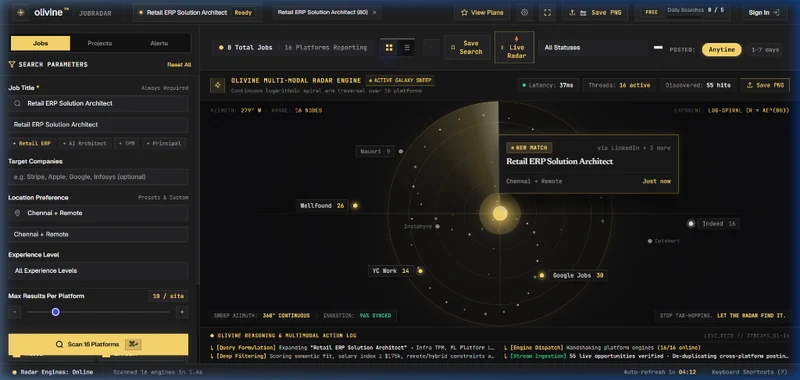Click the magnifier in Job Title field
800x380 pixels.
(x=17, y=104)
